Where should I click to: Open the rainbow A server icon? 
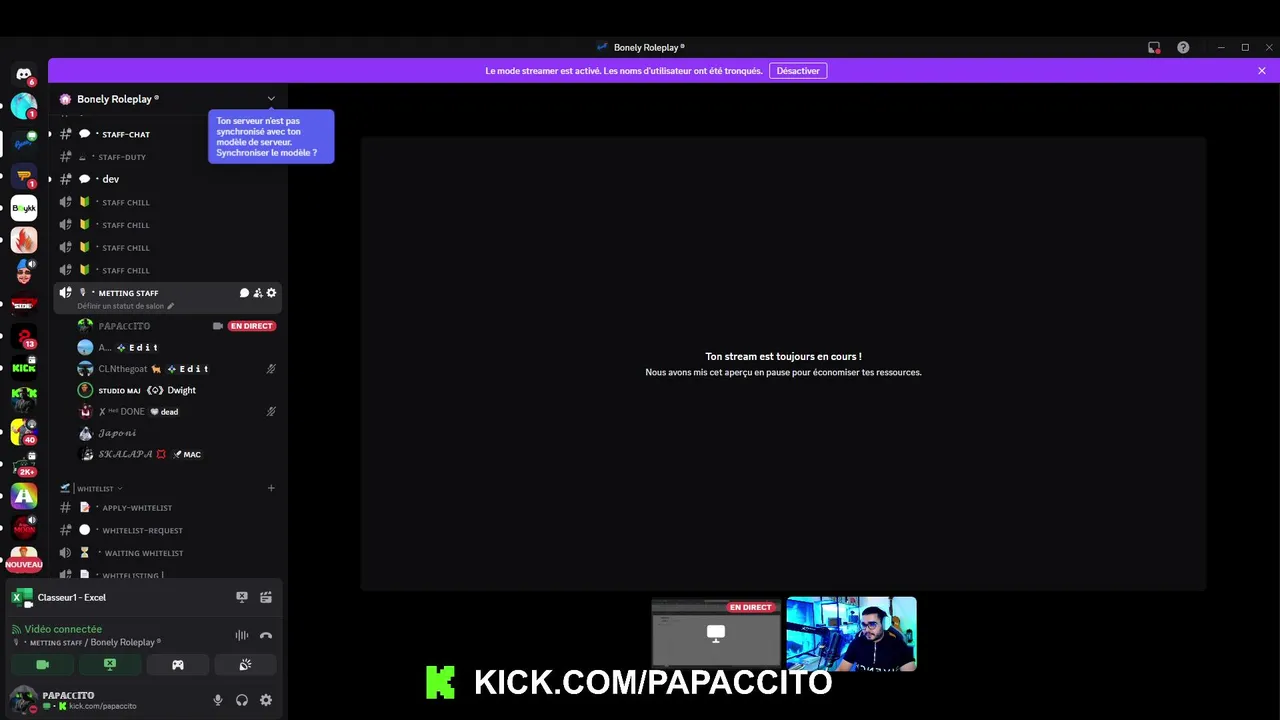(x=24, y=496)
